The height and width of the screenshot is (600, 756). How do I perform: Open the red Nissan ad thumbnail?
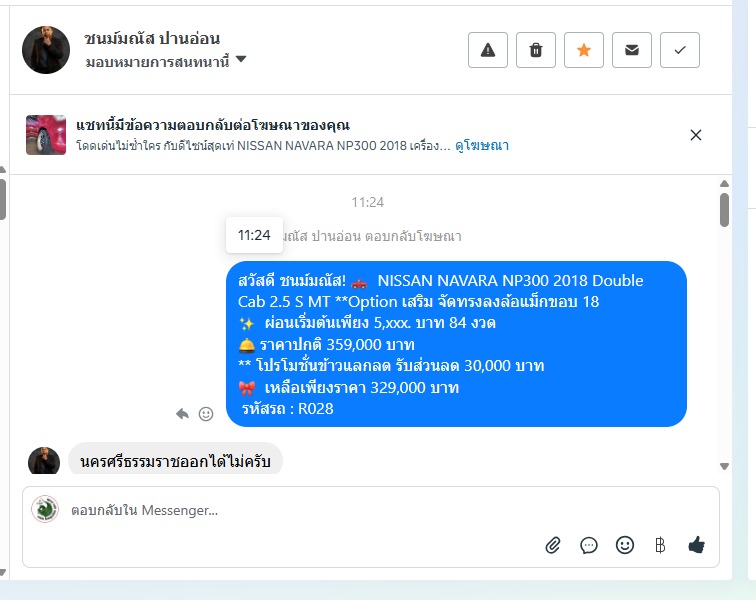(46, 135)
